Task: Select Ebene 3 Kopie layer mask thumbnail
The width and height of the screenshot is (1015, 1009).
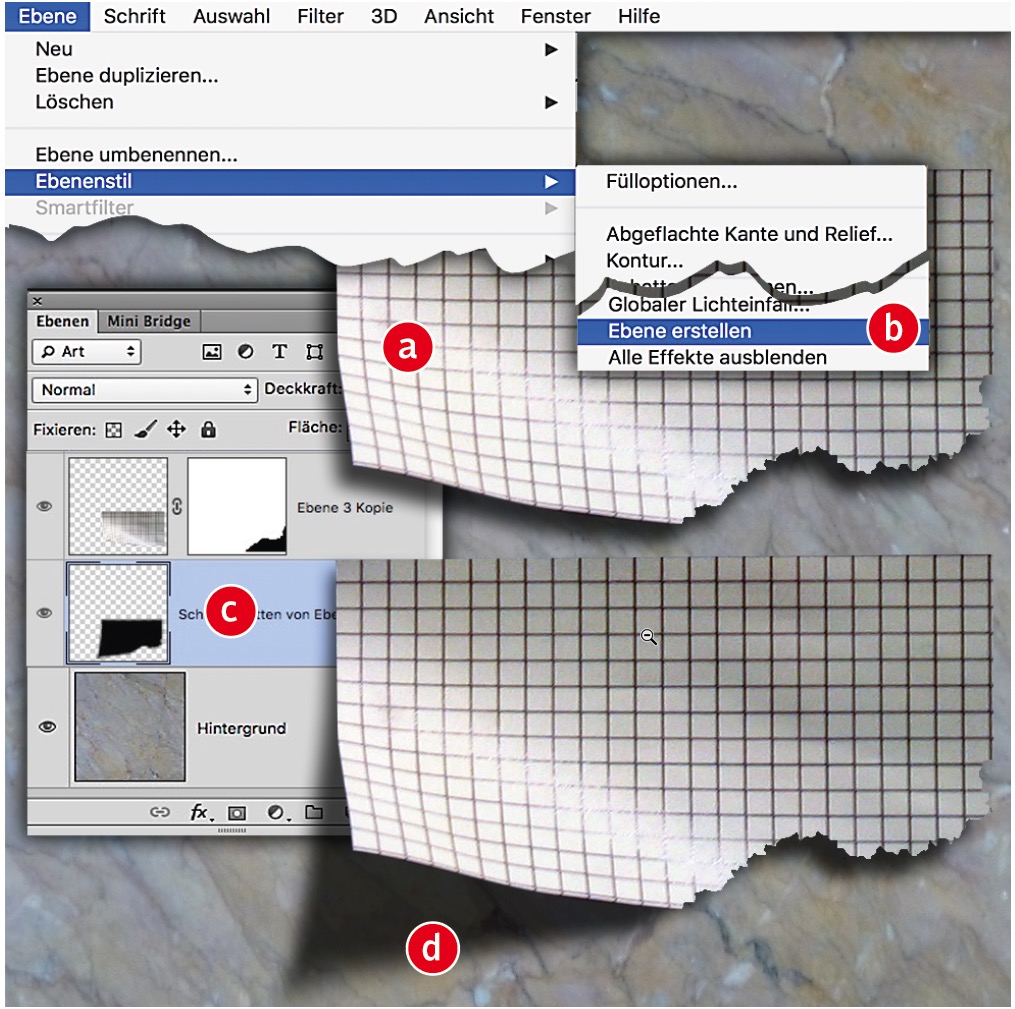Action: [237, 506]
